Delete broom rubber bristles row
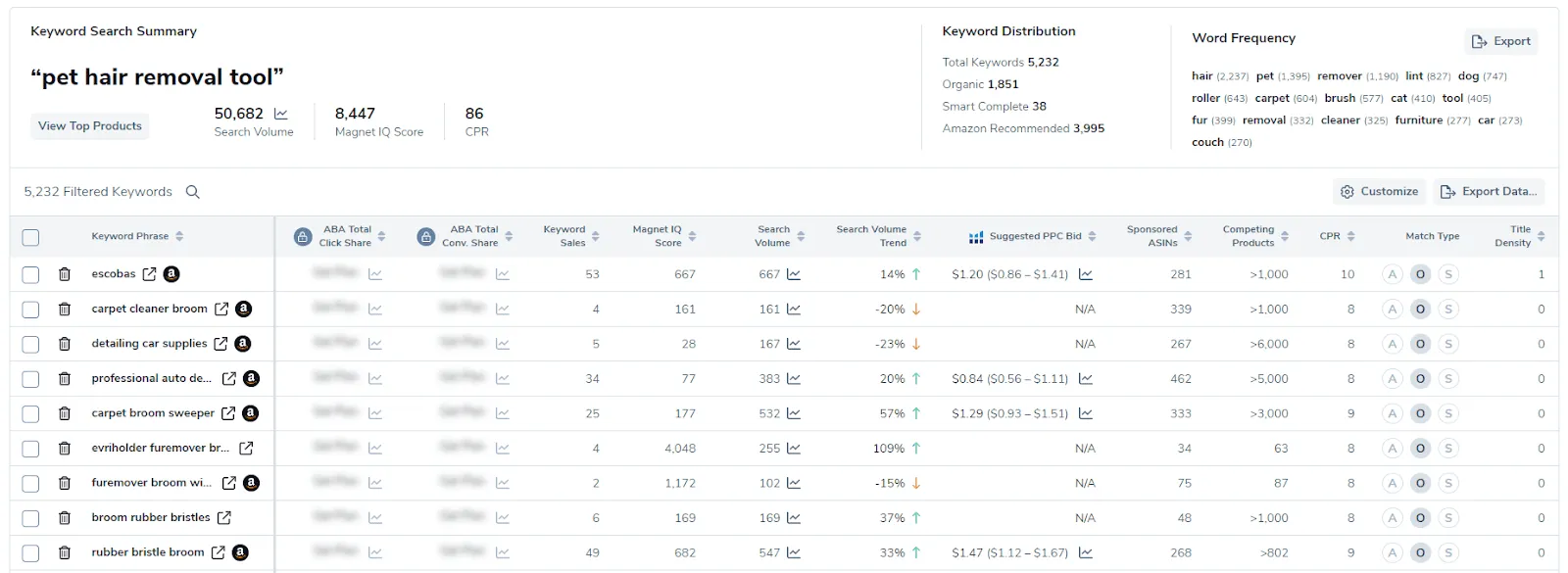The image size is (1568, 573). click(65, 518)
